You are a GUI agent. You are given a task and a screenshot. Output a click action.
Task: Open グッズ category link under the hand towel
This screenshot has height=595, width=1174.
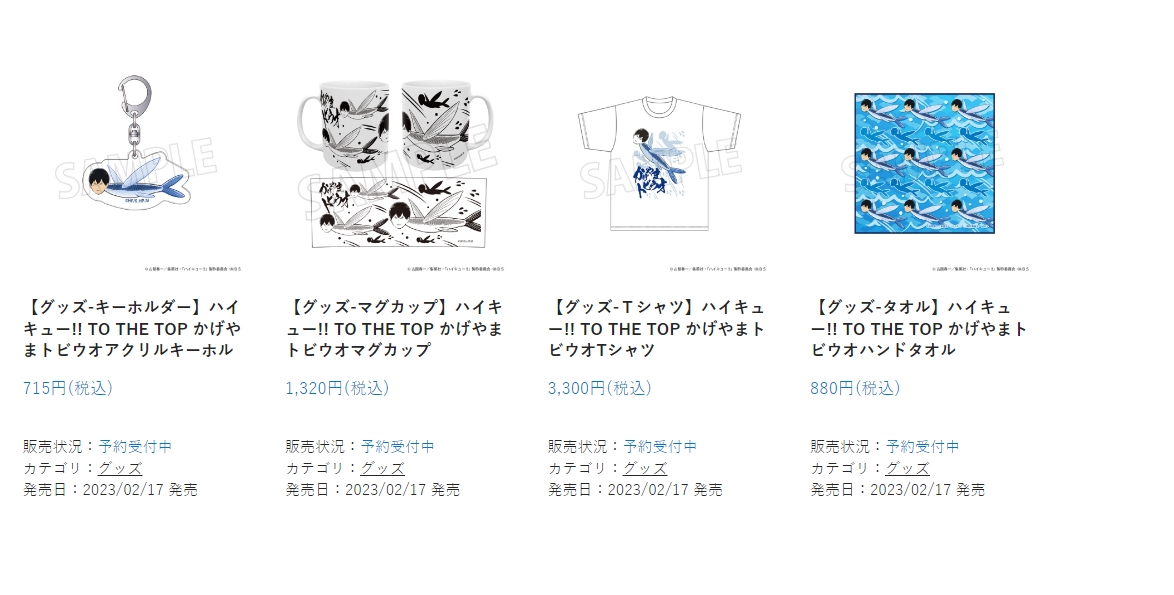tap(907, 469)
